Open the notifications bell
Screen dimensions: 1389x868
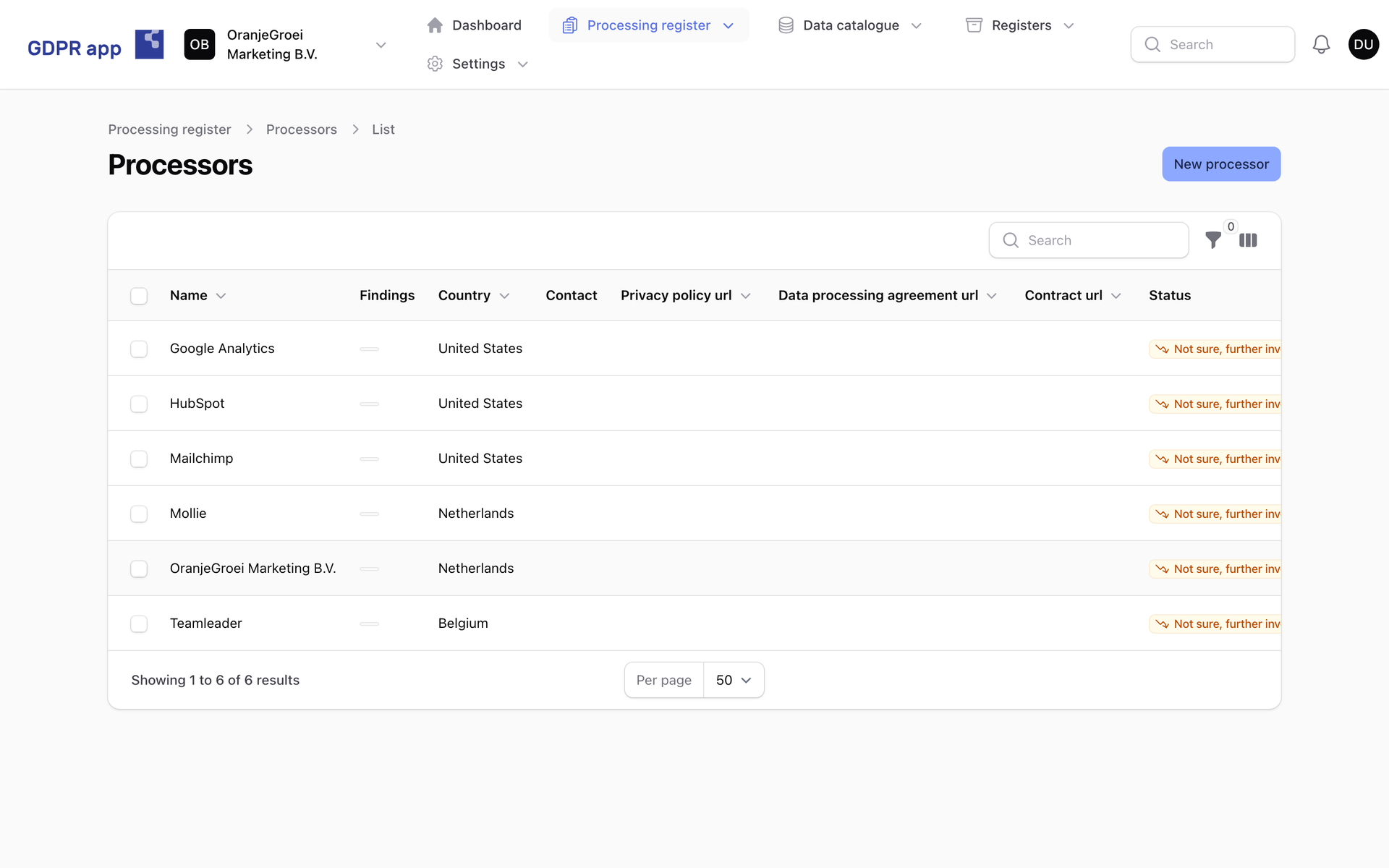tap(1321, 44)
